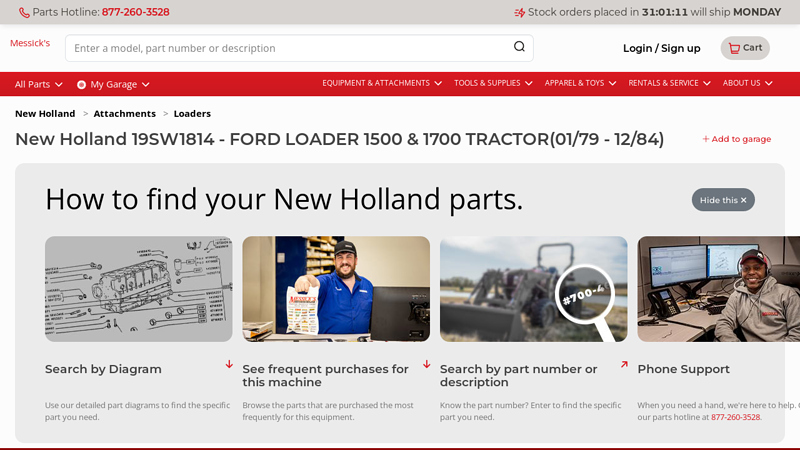Click the fast shipping icon in top bar
Viewport: 800px width, 450px height.
click(519, 12)
